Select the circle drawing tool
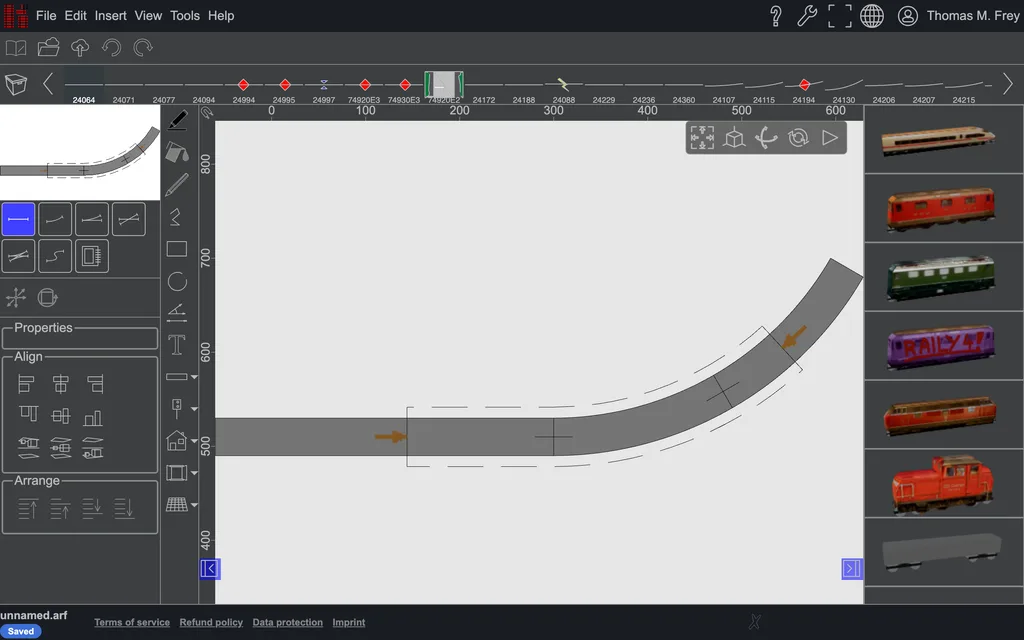 (177, 281)
